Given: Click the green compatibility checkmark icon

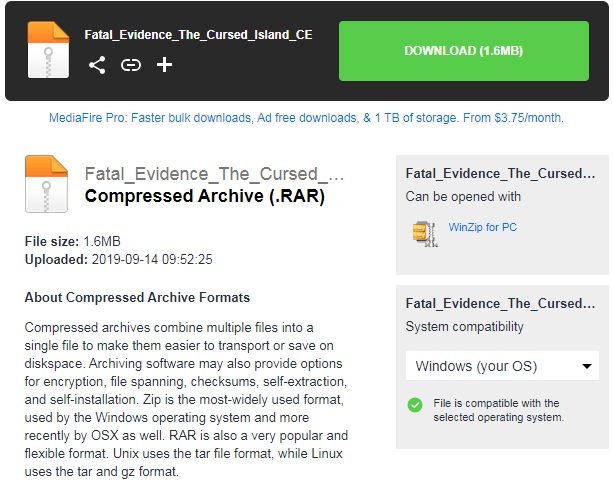Looking at the screenshot, I should (x=415, y=405).
